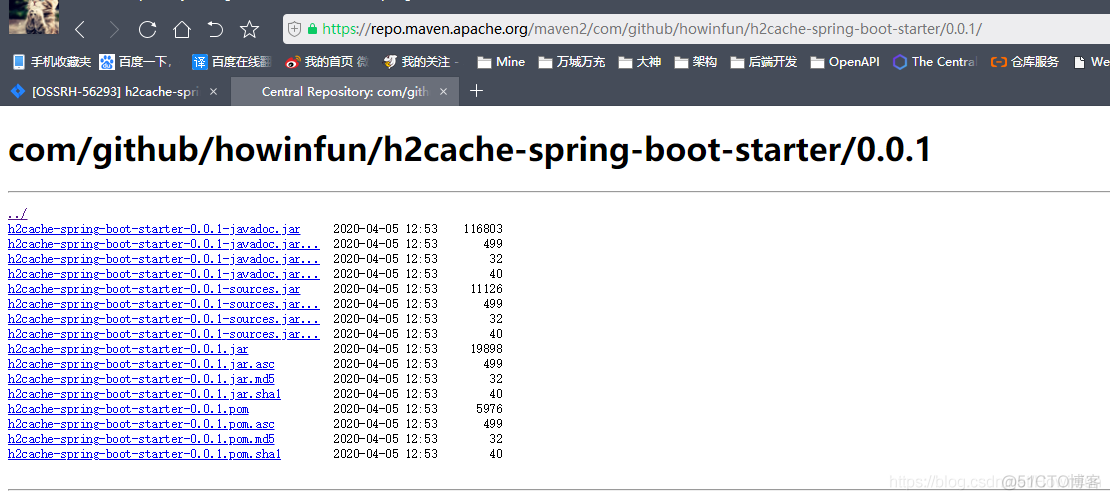Open truncated javadoc.jar... link sized 32
Image resolution: width=1110 pixels, height=500 pixels.
point(164,258)
